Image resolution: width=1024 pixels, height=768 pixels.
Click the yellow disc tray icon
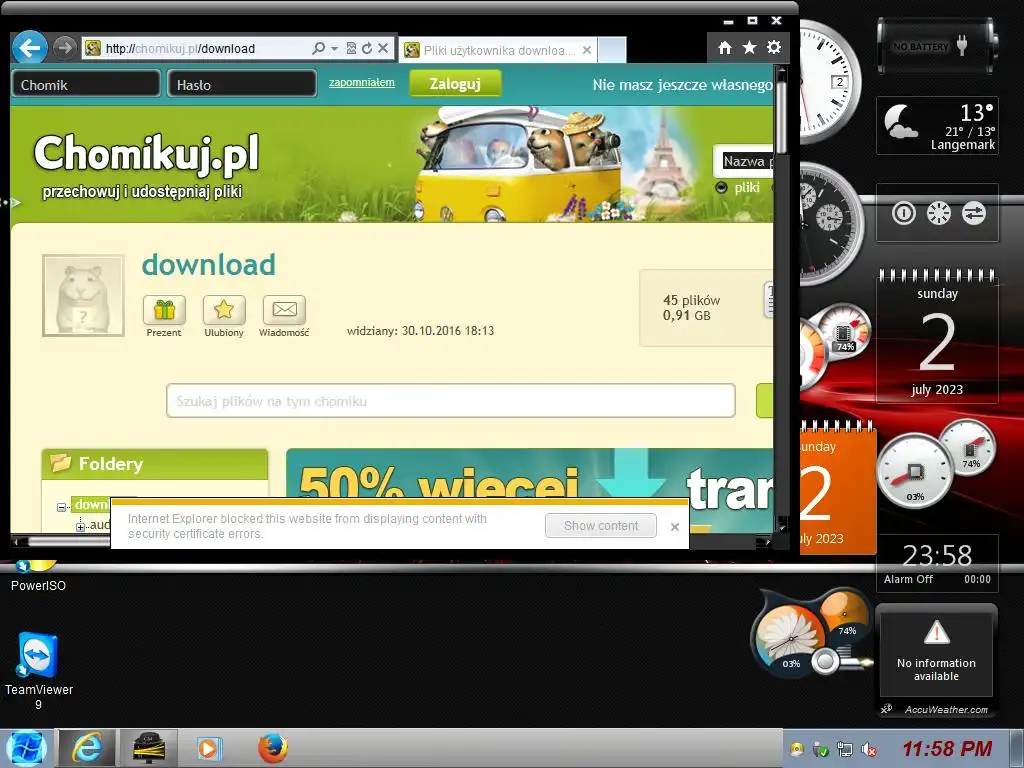point(797,749)
